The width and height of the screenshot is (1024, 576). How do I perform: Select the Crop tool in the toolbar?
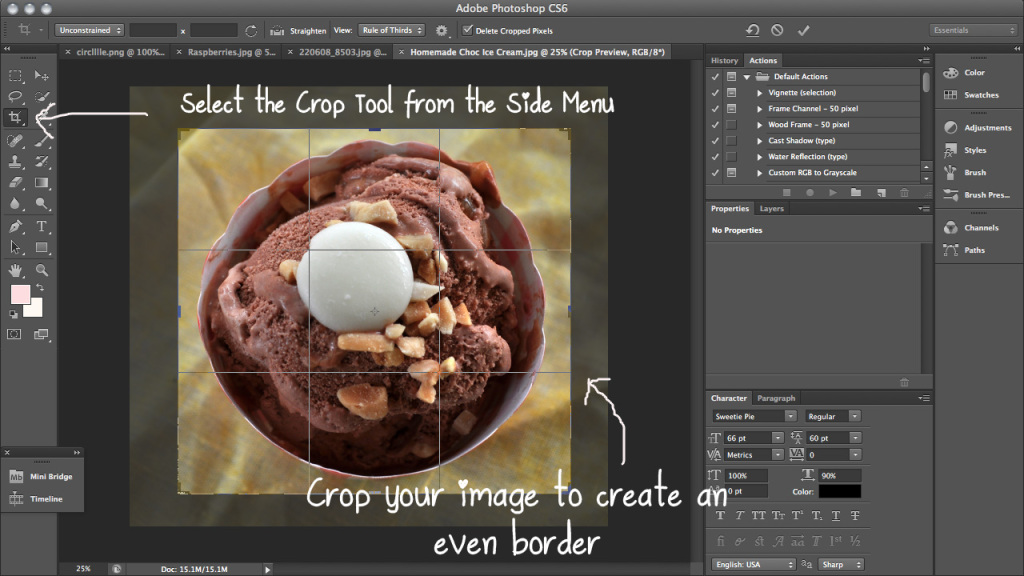point(16,118)
